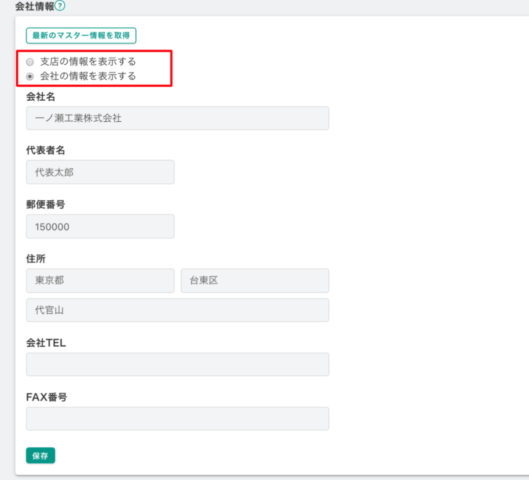Click the empty 会社TEL input field

pos(177,364)
